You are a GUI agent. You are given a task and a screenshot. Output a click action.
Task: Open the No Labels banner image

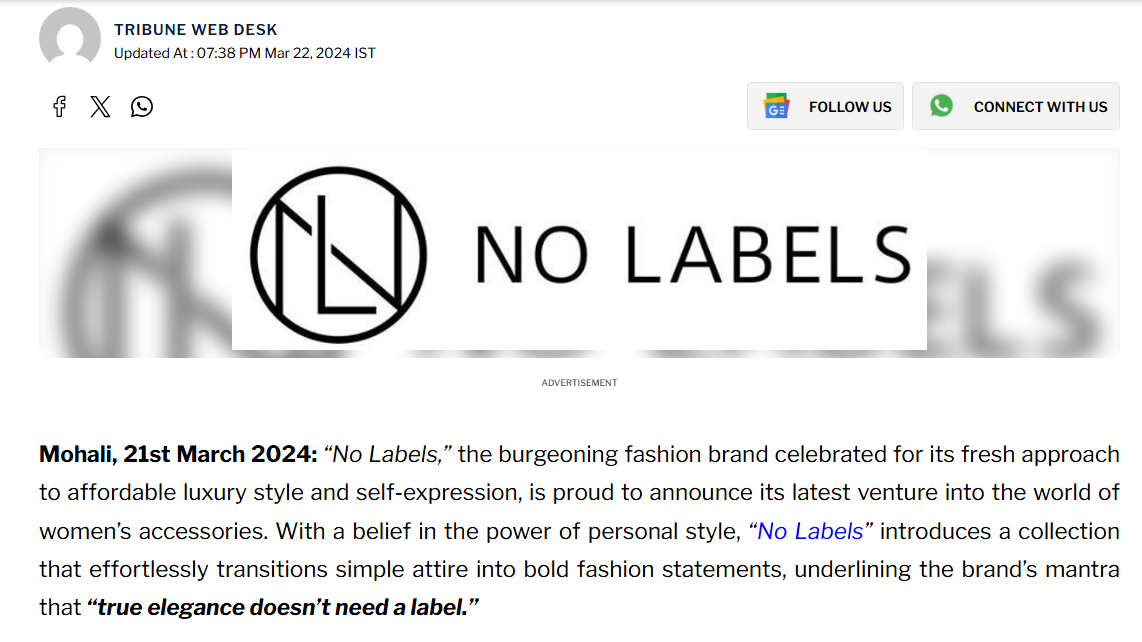pyautogui.click(x=578, y=250)
